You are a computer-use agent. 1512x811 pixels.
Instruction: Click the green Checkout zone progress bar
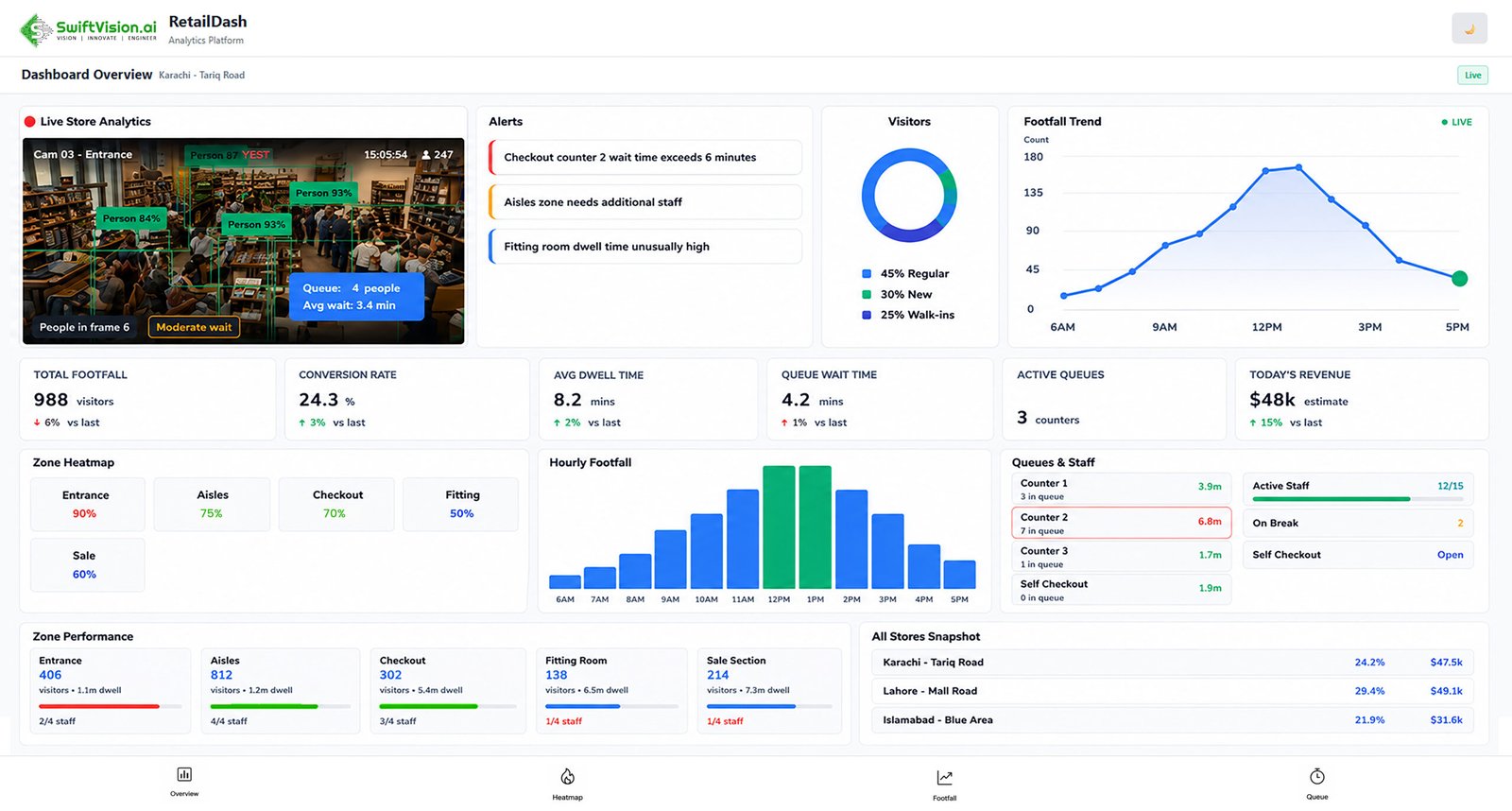429,706
